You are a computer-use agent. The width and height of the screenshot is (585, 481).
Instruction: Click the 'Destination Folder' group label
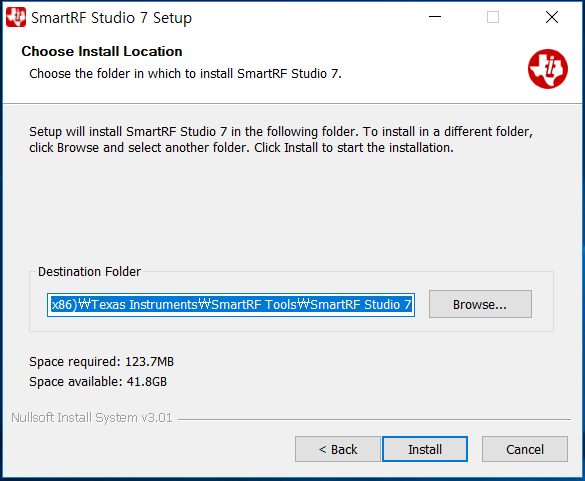[90, 271]
